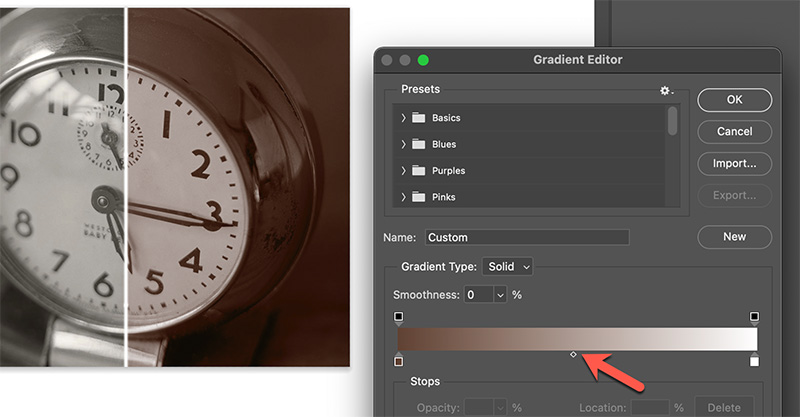
Task: Select the brown left color stop
Action: (399, 361)
